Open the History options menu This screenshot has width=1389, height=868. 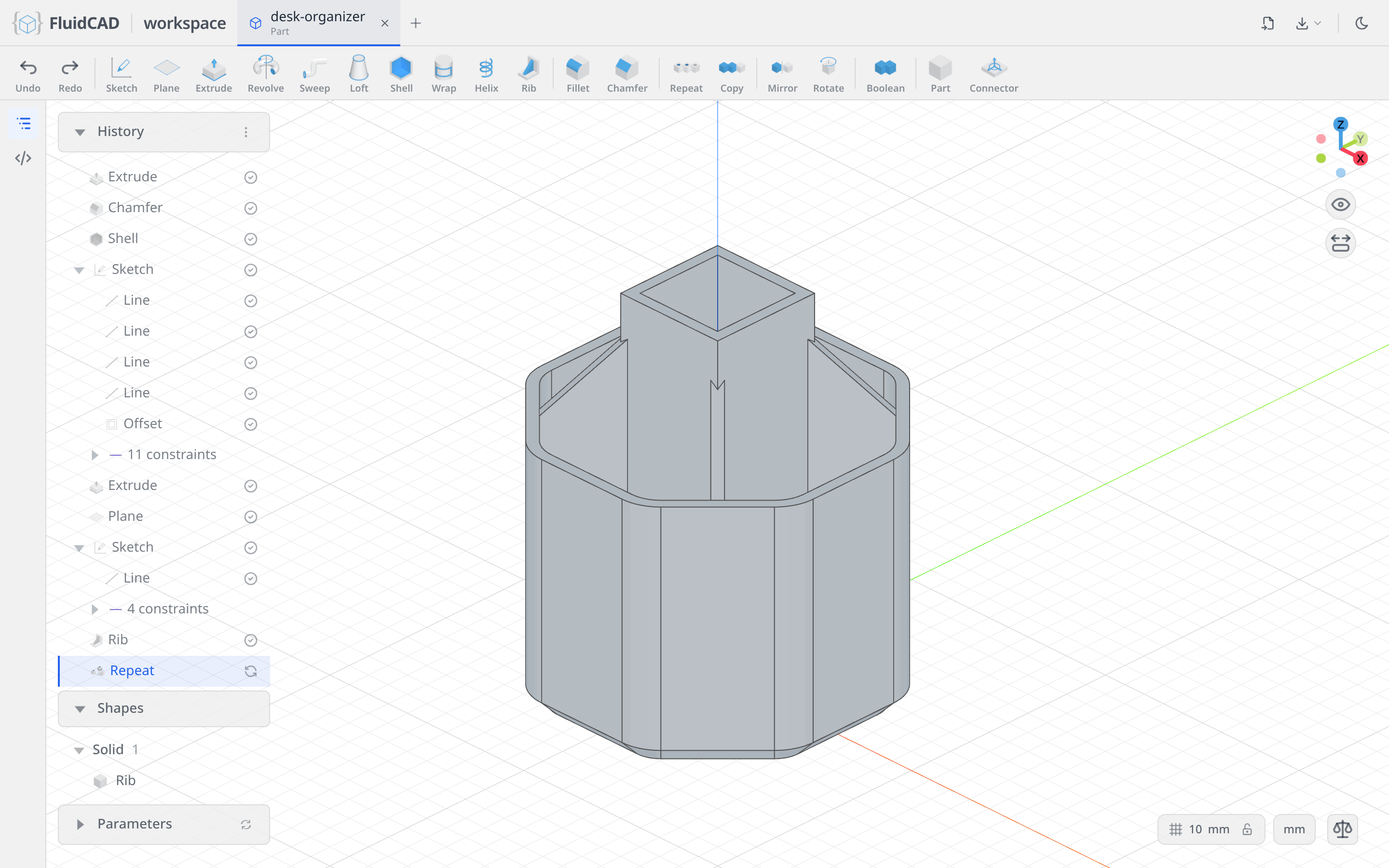245,132
